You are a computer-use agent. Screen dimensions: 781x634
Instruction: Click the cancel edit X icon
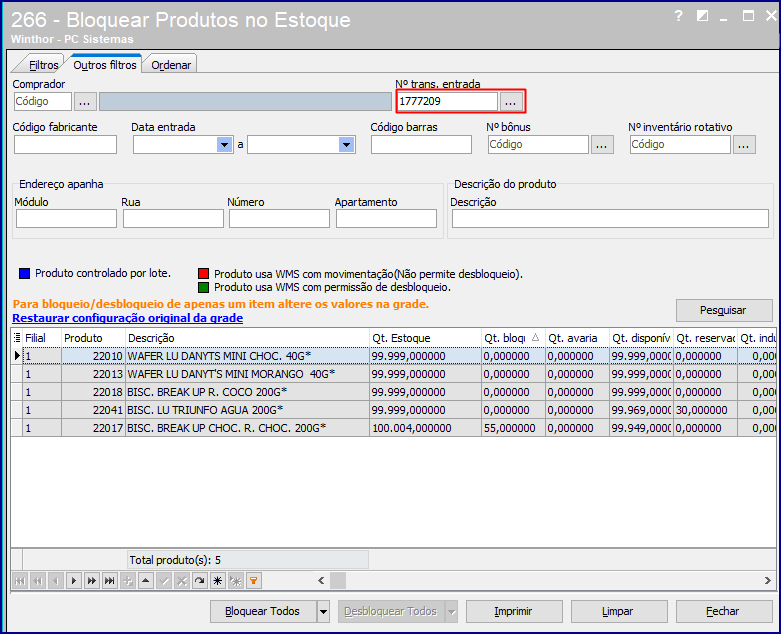point(182,581)
